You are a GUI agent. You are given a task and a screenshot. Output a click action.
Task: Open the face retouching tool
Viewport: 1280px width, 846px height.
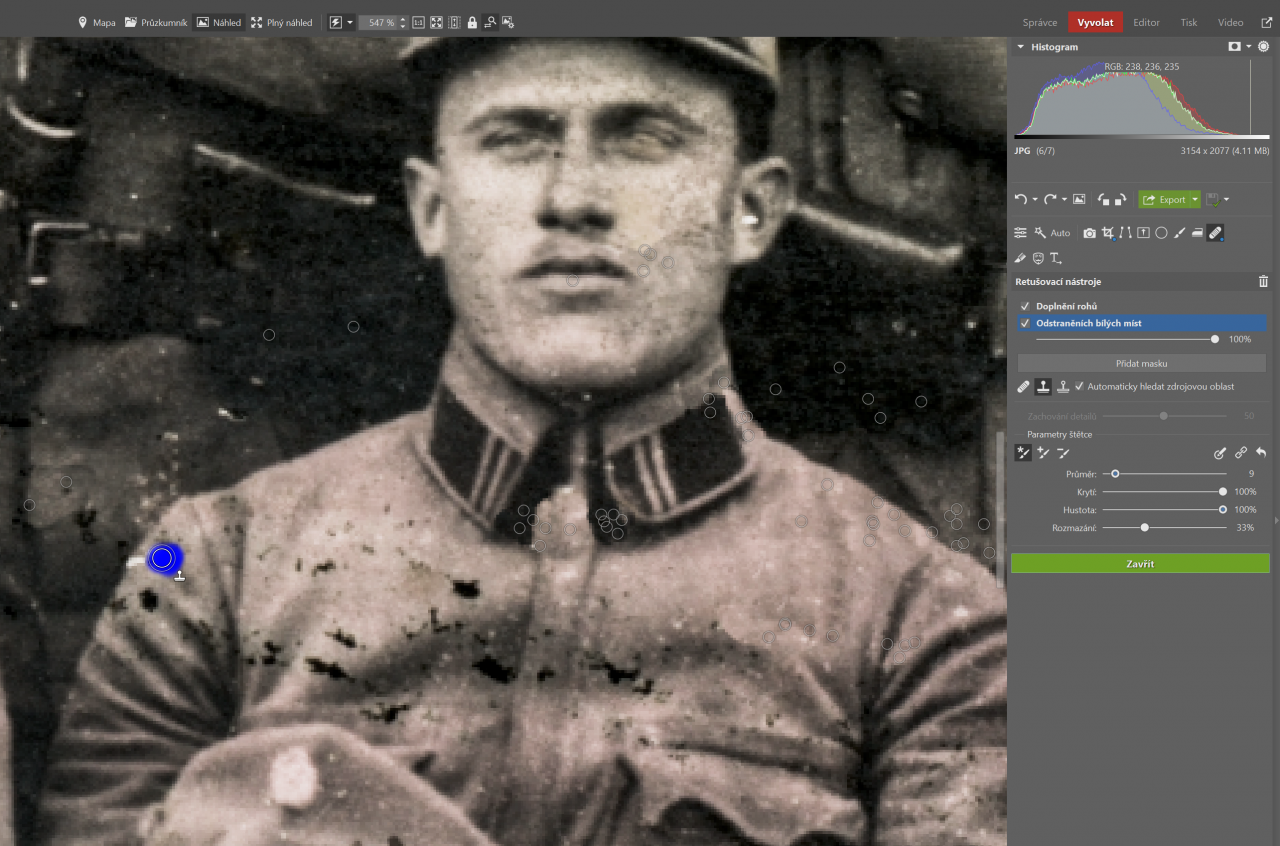point(1038,258)
